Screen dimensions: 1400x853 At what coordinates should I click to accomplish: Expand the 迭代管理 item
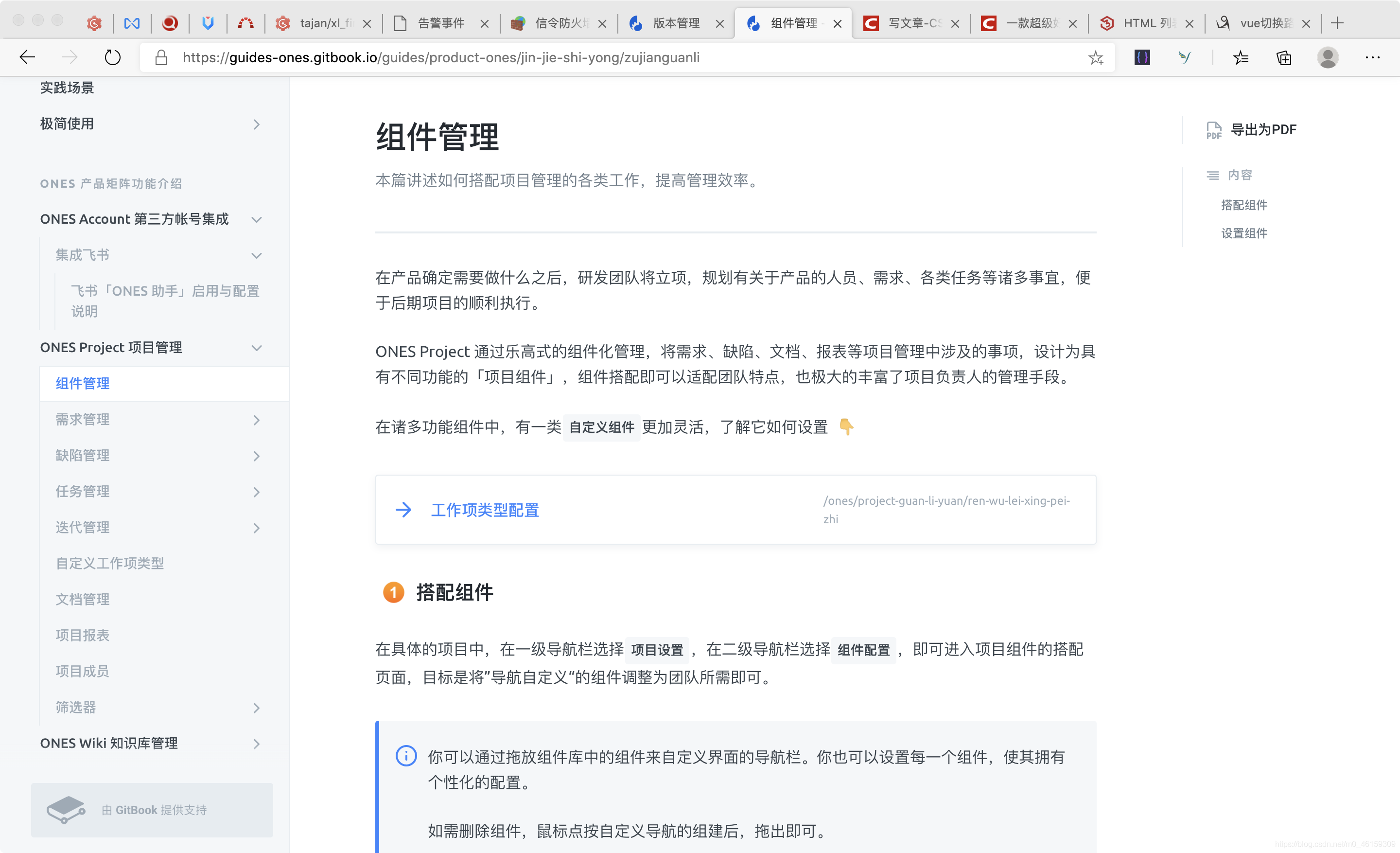(x=256, y=528)
